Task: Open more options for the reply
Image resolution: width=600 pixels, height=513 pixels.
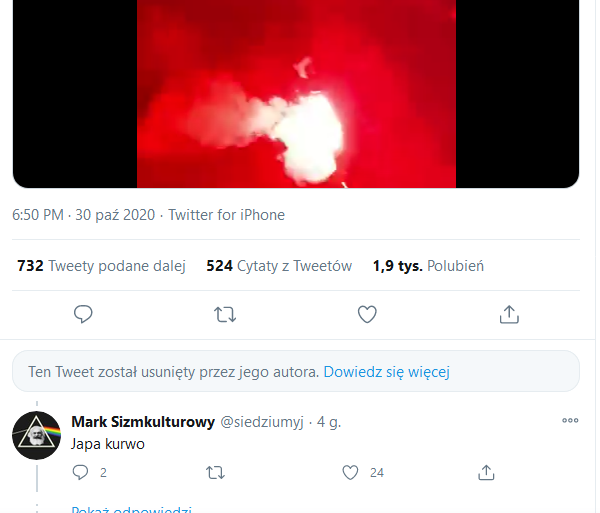Action: tap(570, 421)
